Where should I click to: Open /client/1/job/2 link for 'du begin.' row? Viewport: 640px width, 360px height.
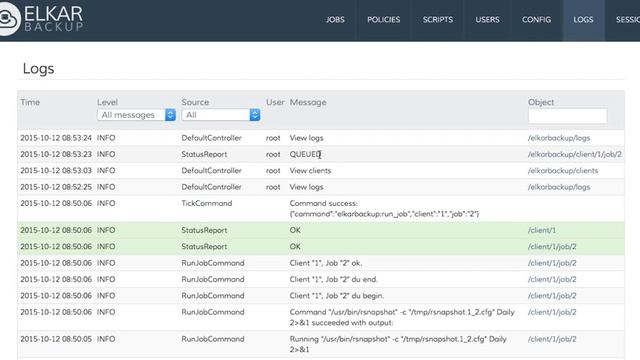point(552,296)
